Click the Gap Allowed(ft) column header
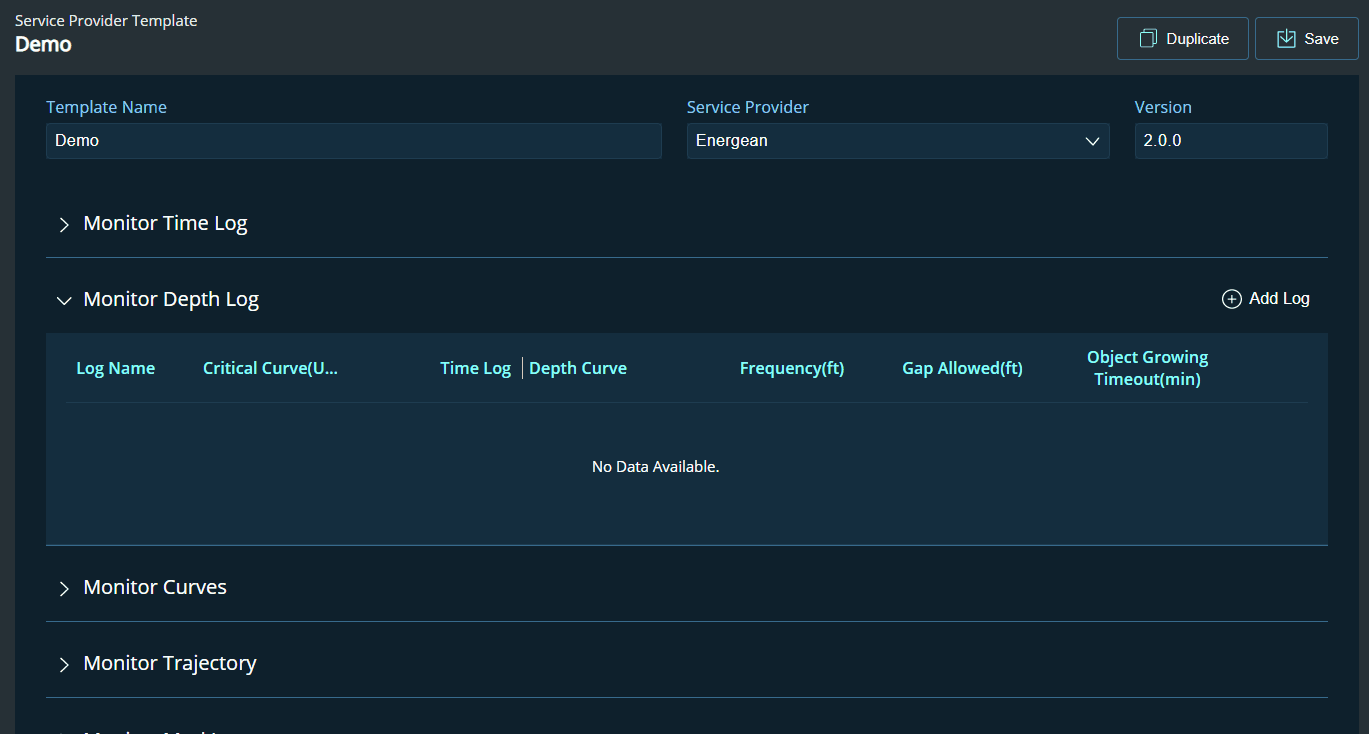1369x734 pixels. click(x=962, y=368)
